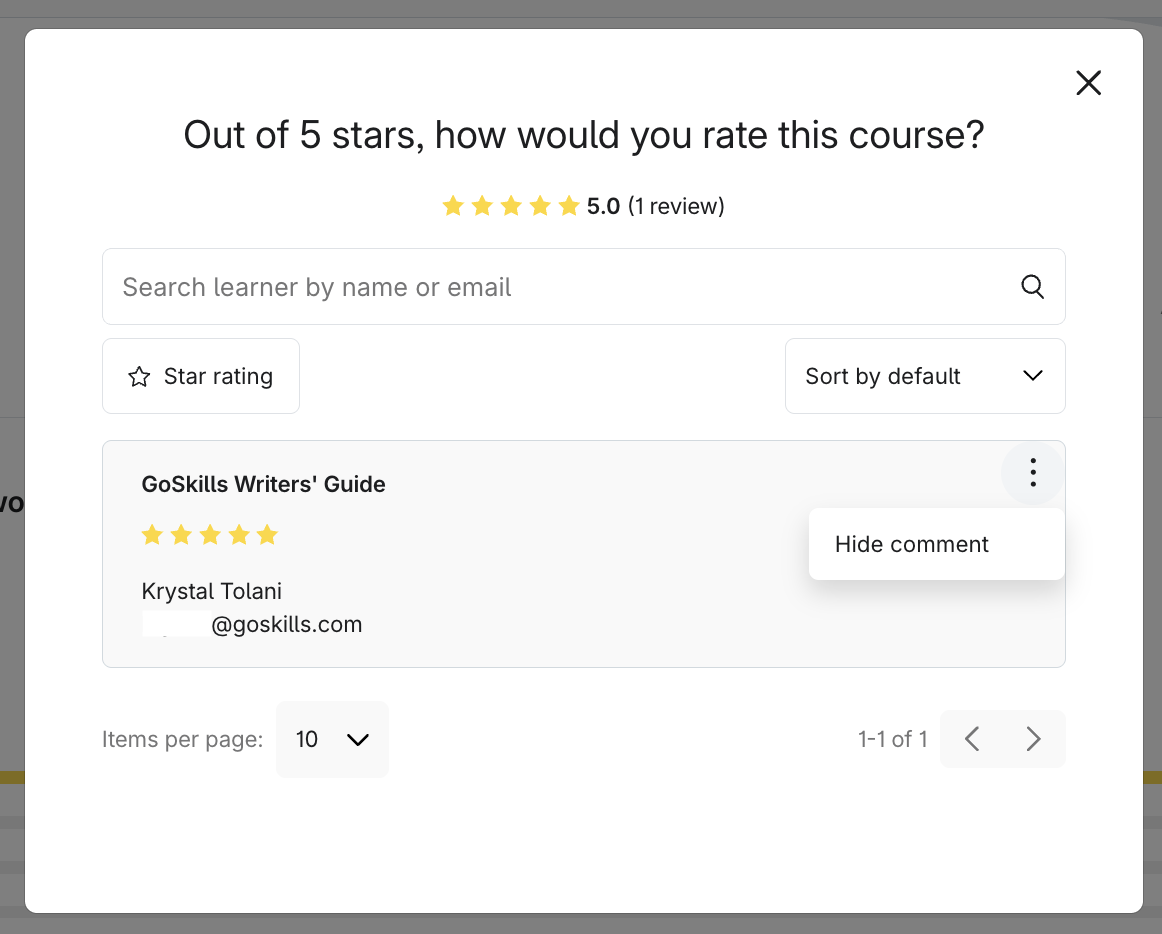Expand the Sort by default dropdown
The width and height of the screenshot is (1162, 934).
coord(925,376)
